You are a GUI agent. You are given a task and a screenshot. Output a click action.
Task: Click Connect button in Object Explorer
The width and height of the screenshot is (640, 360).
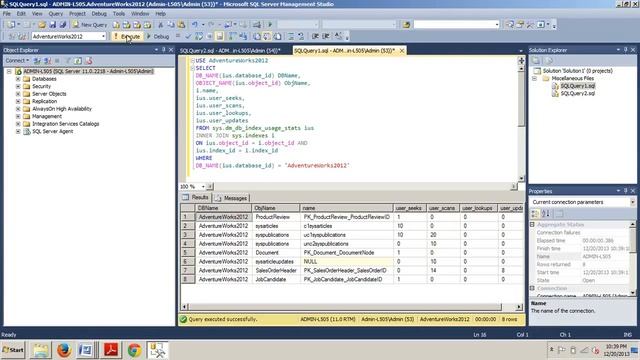tap(17, 61)
